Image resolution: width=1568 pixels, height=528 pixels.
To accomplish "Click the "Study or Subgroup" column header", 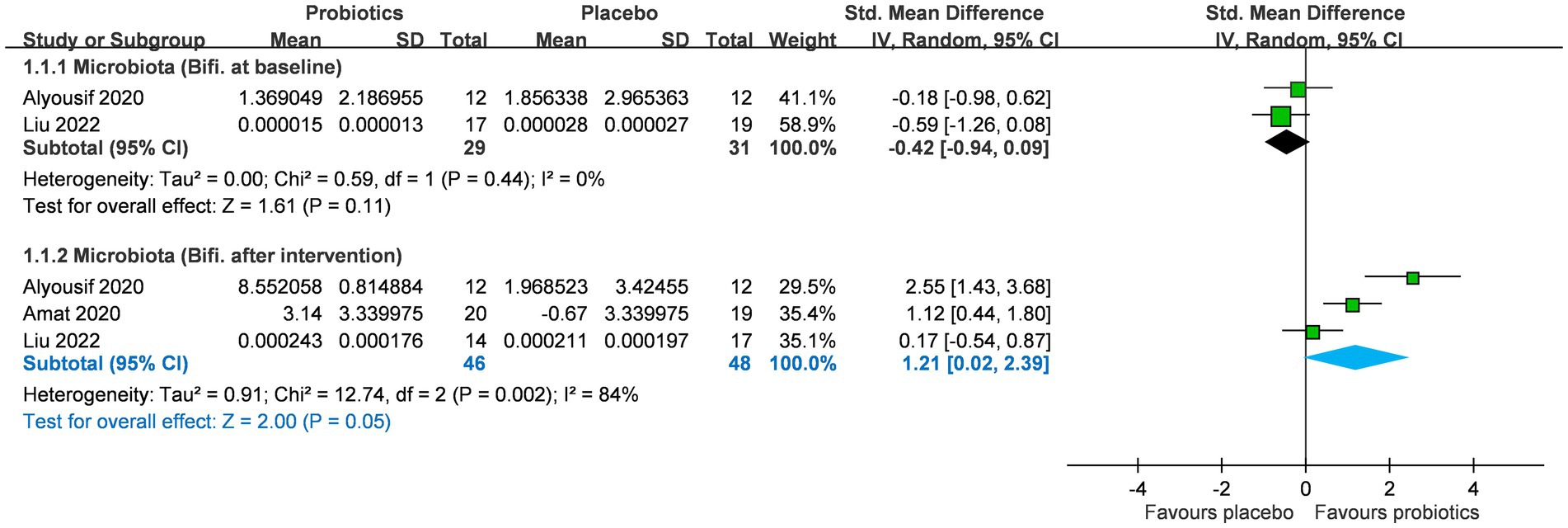I will pos(114,40).
